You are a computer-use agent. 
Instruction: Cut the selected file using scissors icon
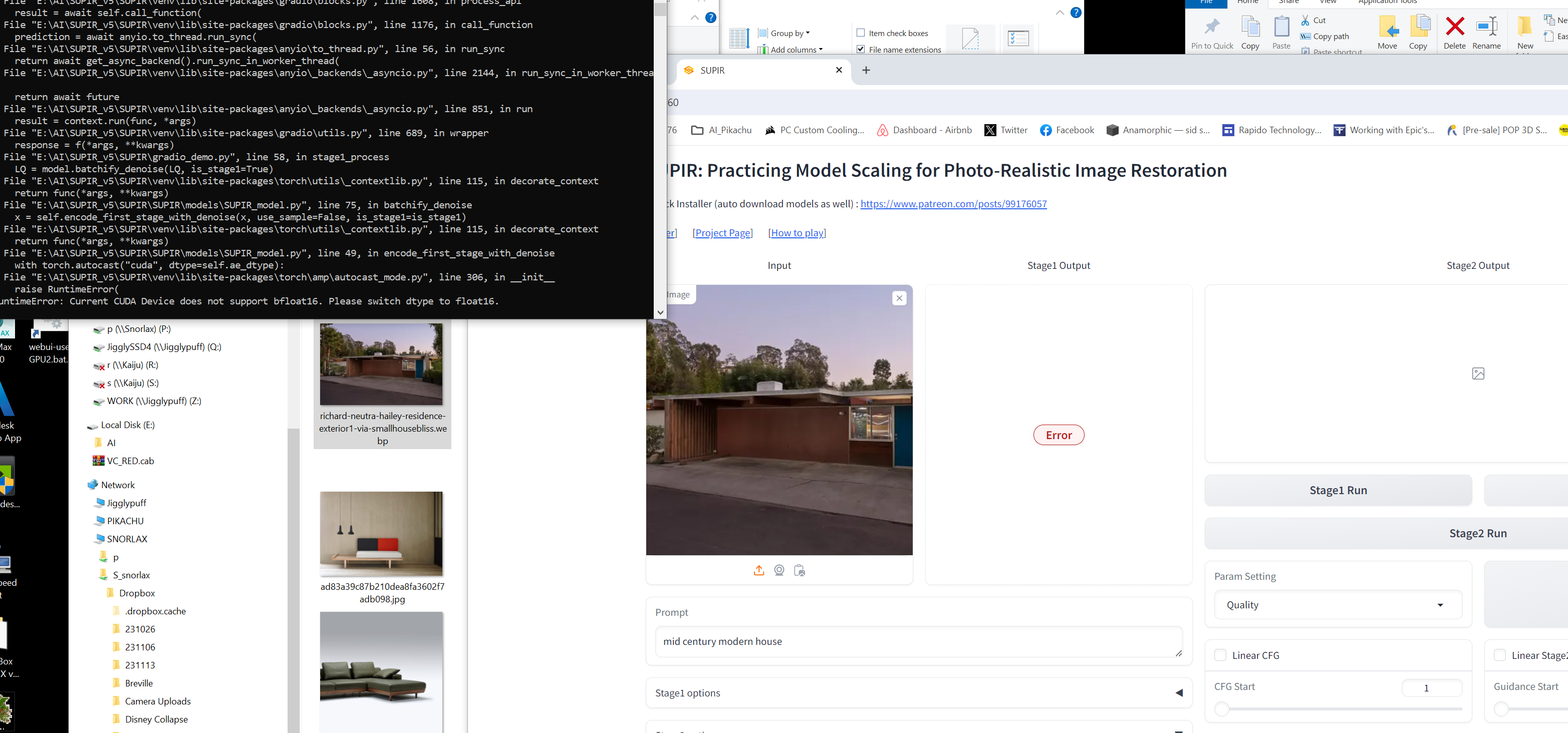click(x=1305, y=20)
